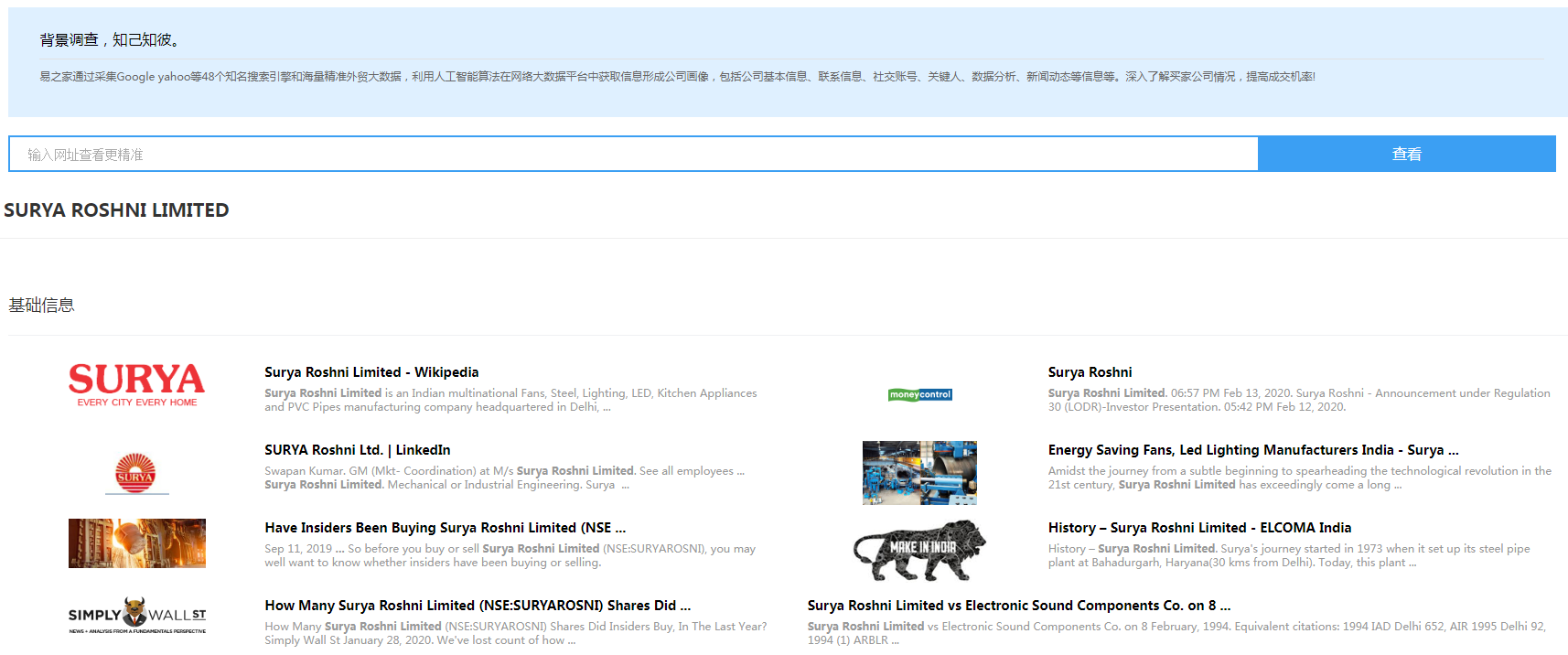Click the 背景调查 banner title

(x=111, y=40)
